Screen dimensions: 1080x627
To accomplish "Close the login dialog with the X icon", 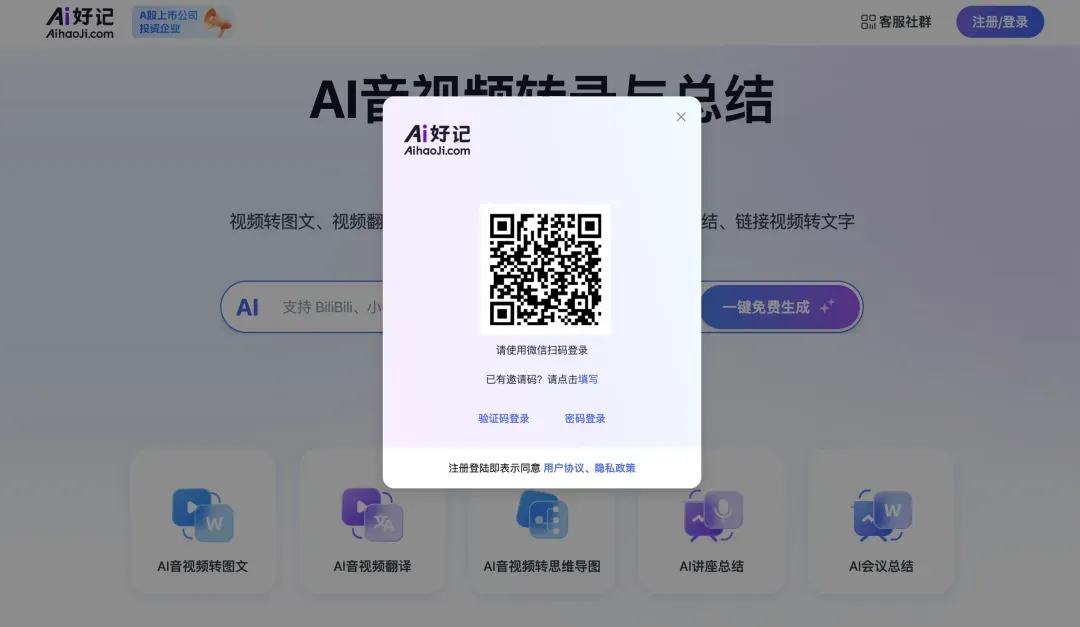I will coord(681,117).
